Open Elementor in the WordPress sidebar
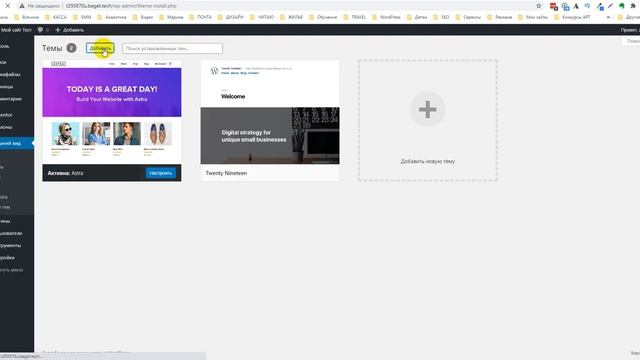640x360 pixels. point(17,115)
